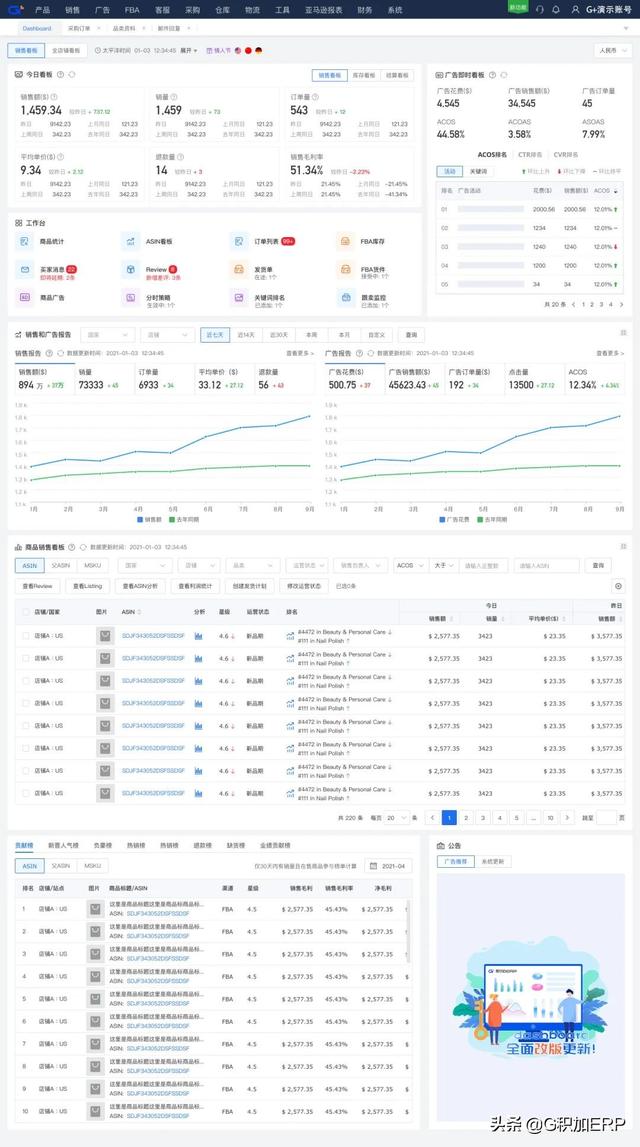Screen dimensions: 640x1147
Task: Switch ACOS ranking to 活动 mode
Action: coord(450,171)
